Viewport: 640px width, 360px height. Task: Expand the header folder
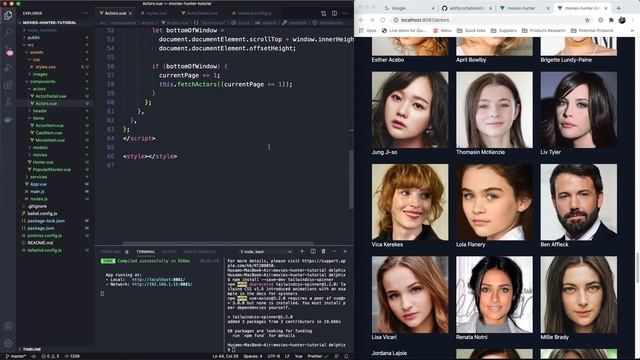click(40, 111)
